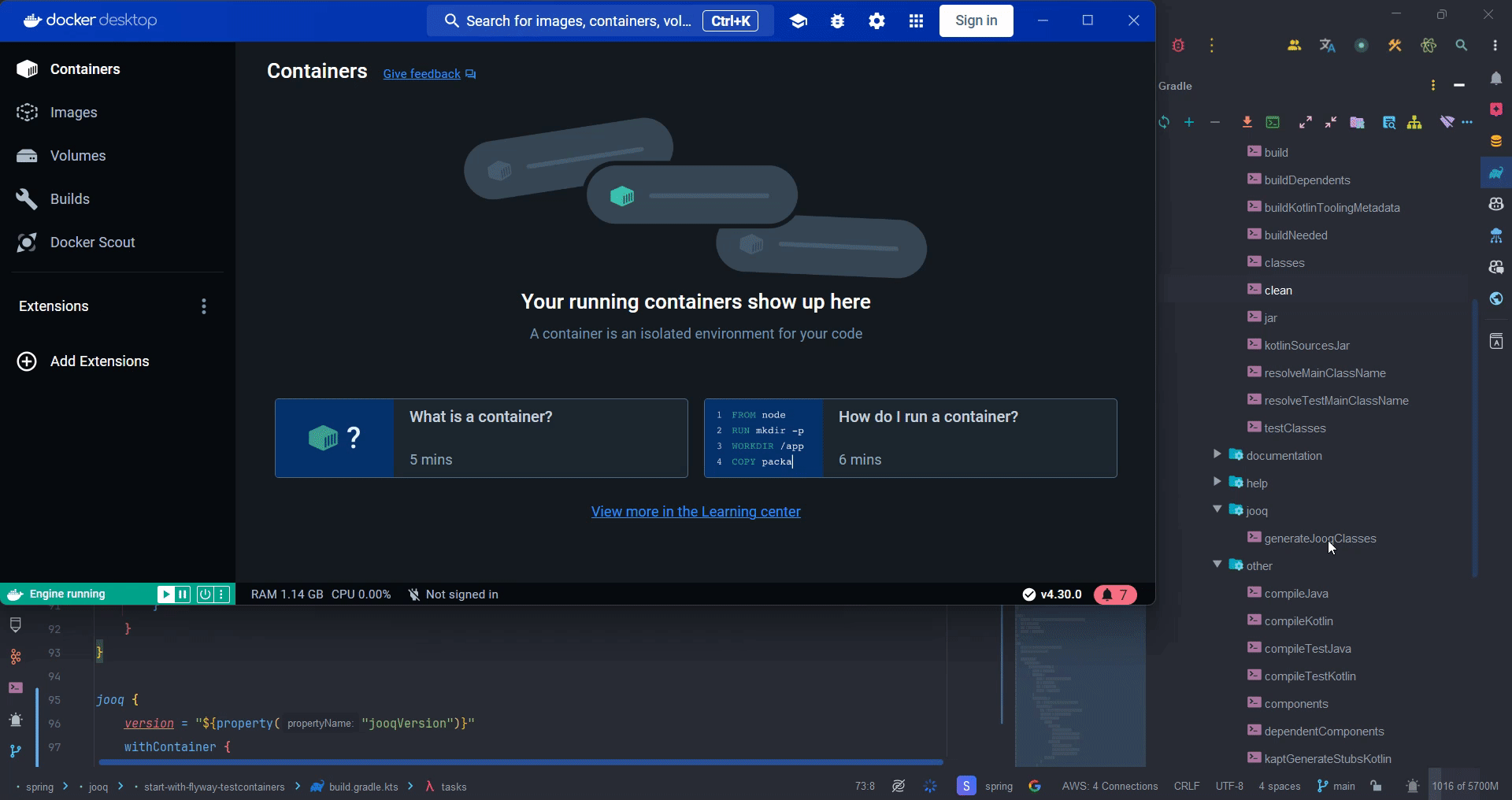Reload all Gradle projects icon
Viewport: 1512px width, 800px height.
pyautogui.click(x=1164, y=122)
